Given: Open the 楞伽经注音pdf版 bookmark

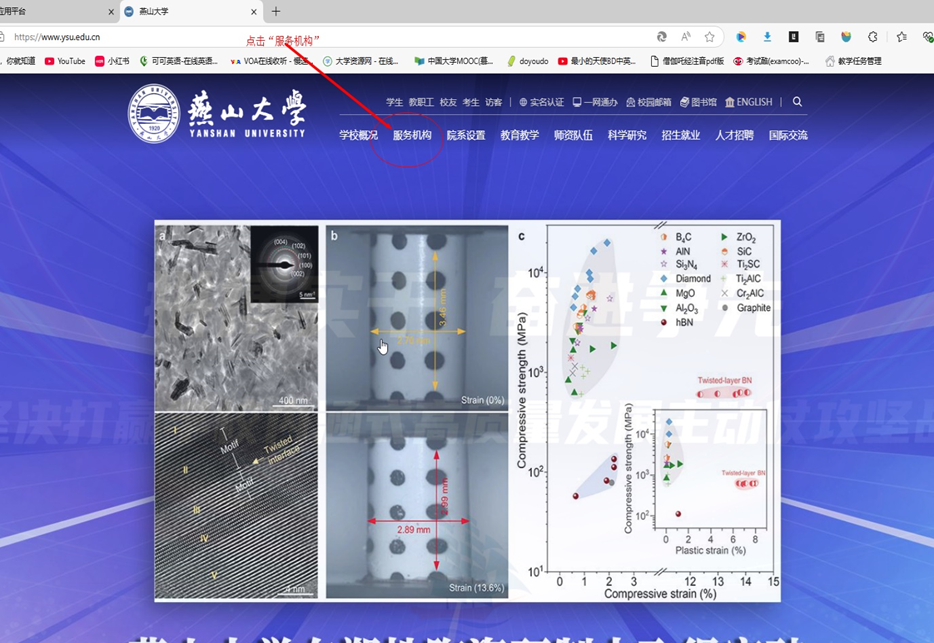Looking at the screenshot, I should pyautogui.click(x=687, y=61).
